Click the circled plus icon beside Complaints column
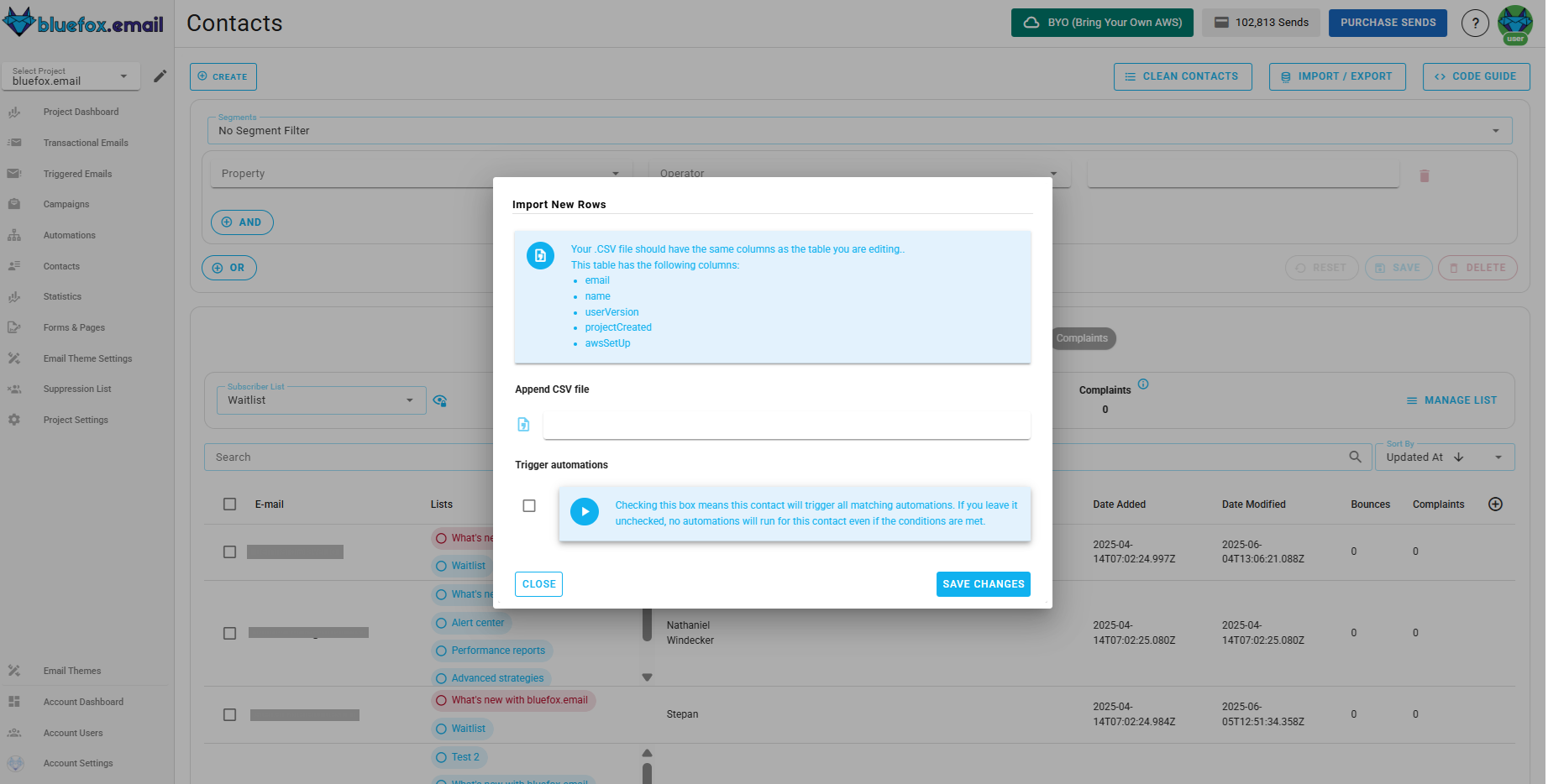The image size is (1548, 784). pyautogui.click(x=1495, y=504)
